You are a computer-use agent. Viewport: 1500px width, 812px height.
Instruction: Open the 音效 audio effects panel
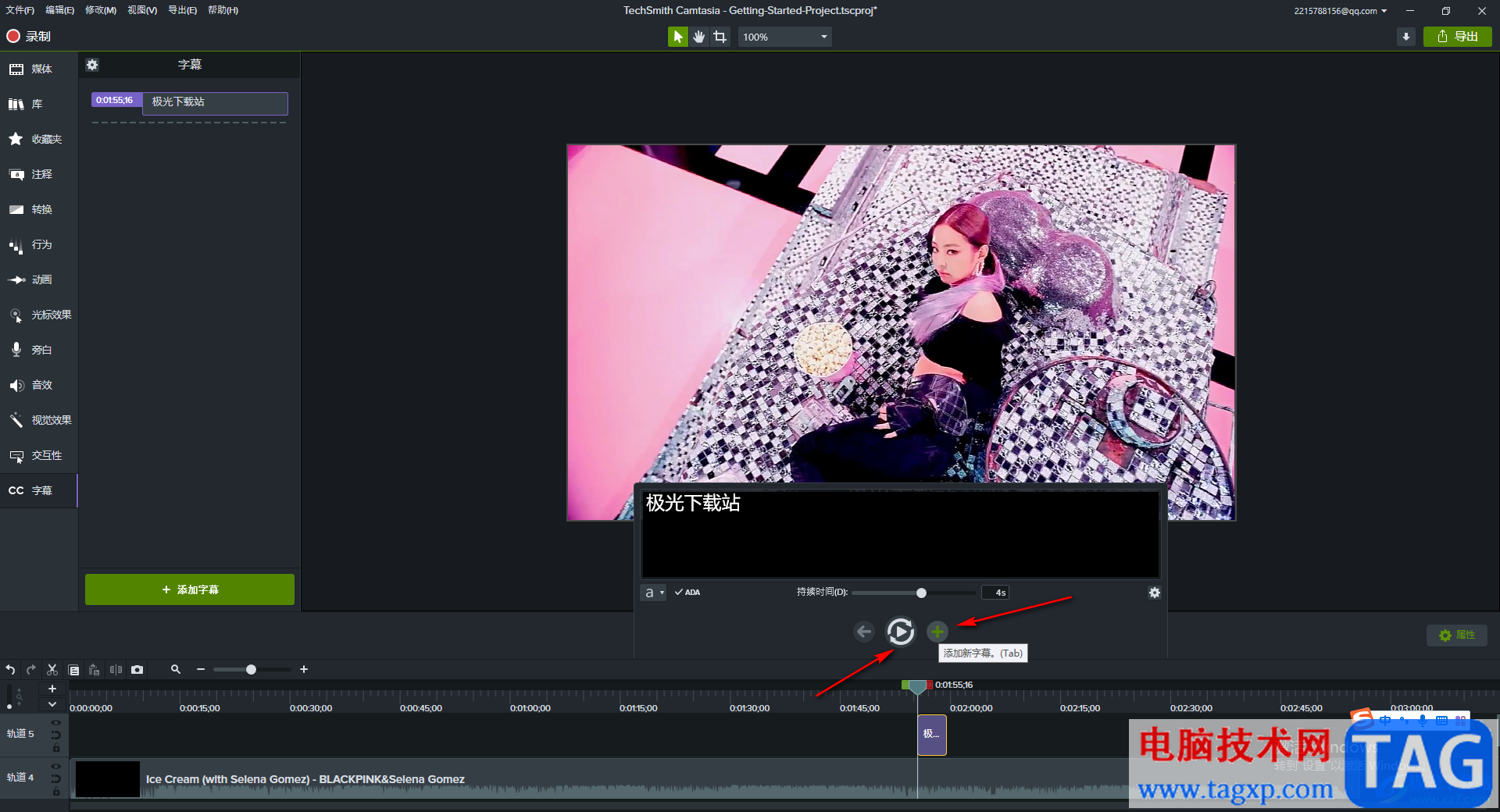point(39,385)
